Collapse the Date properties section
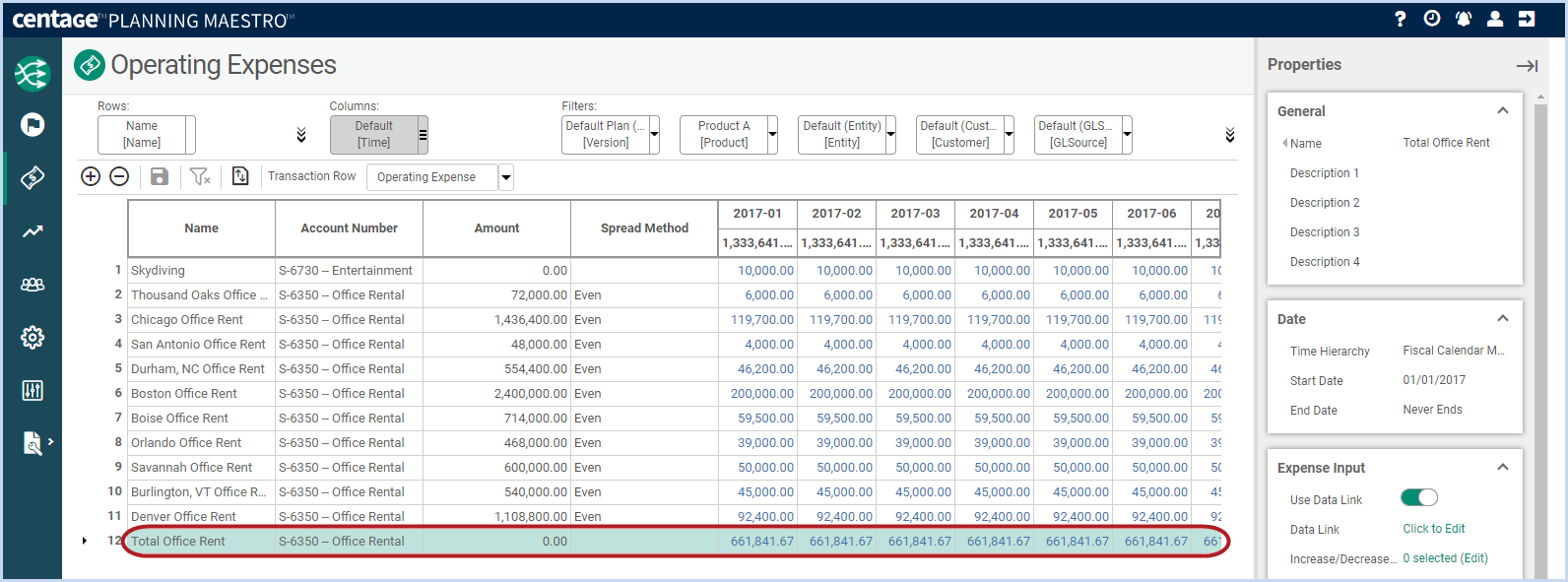The image size is (1568, 582). pos(1503,319)
